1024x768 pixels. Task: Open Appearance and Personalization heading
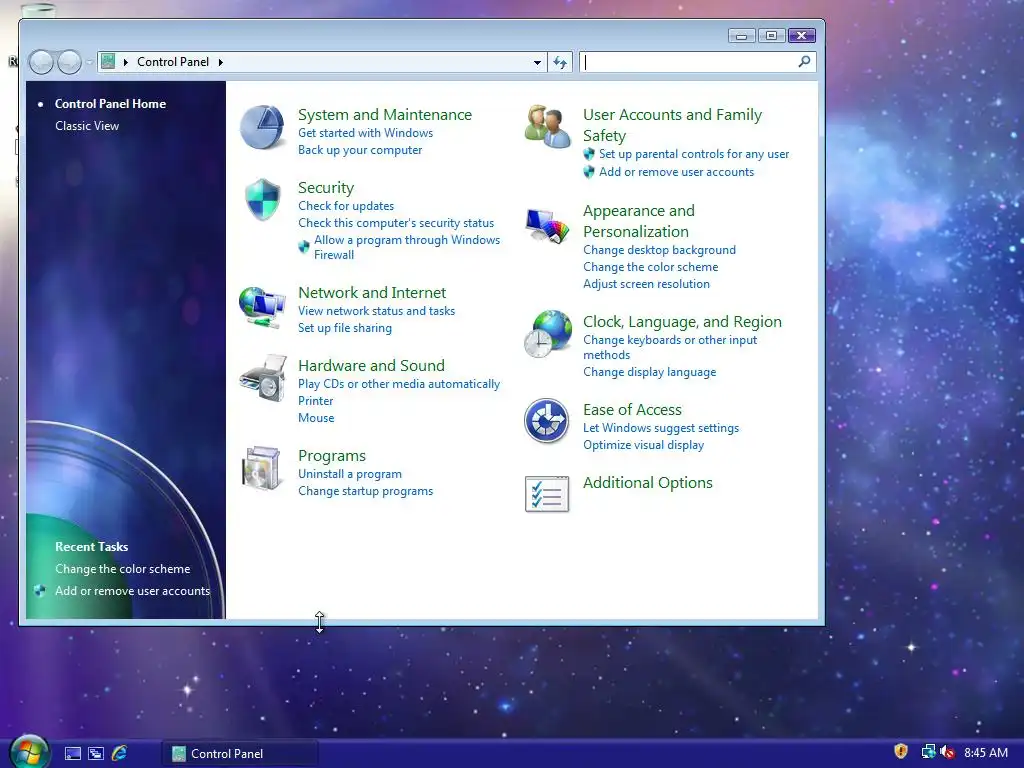click(x=639, y=221)
